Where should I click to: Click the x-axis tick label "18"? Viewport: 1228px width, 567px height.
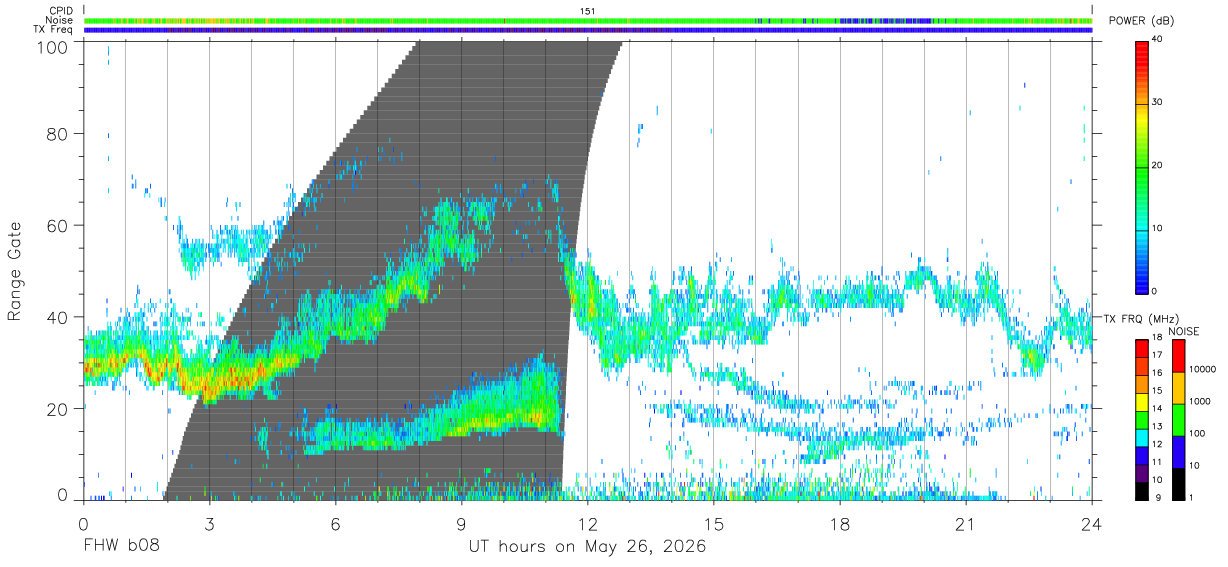tap(840, 524)
